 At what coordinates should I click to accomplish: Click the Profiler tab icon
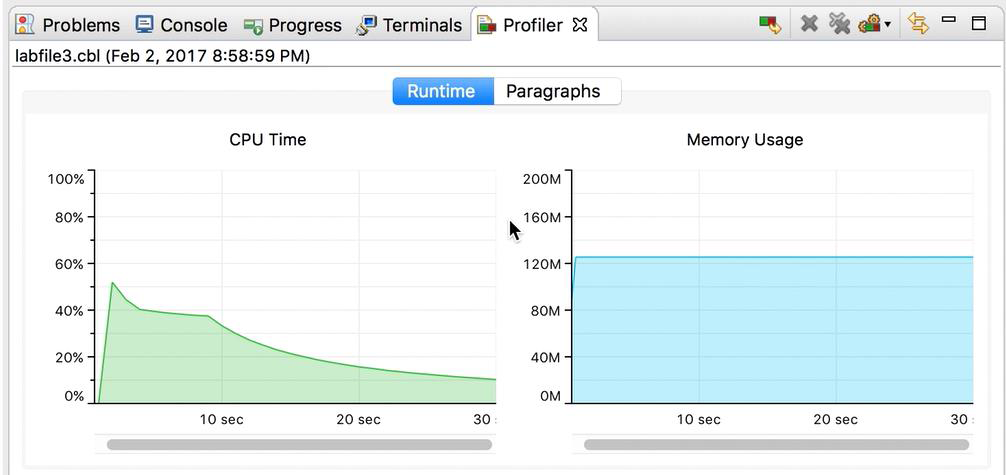(487, 25)
